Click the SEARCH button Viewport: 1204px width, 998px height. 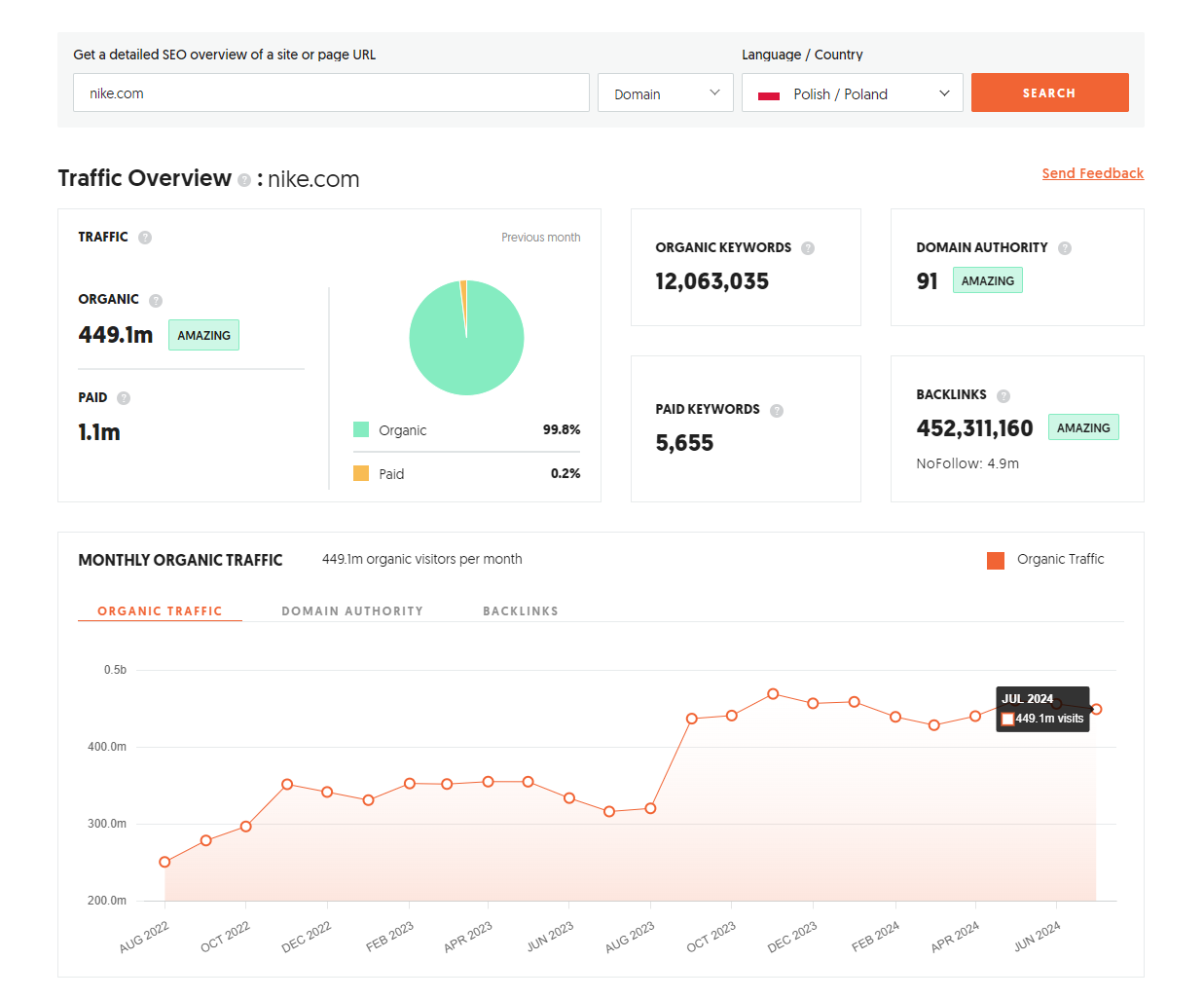1050,92
